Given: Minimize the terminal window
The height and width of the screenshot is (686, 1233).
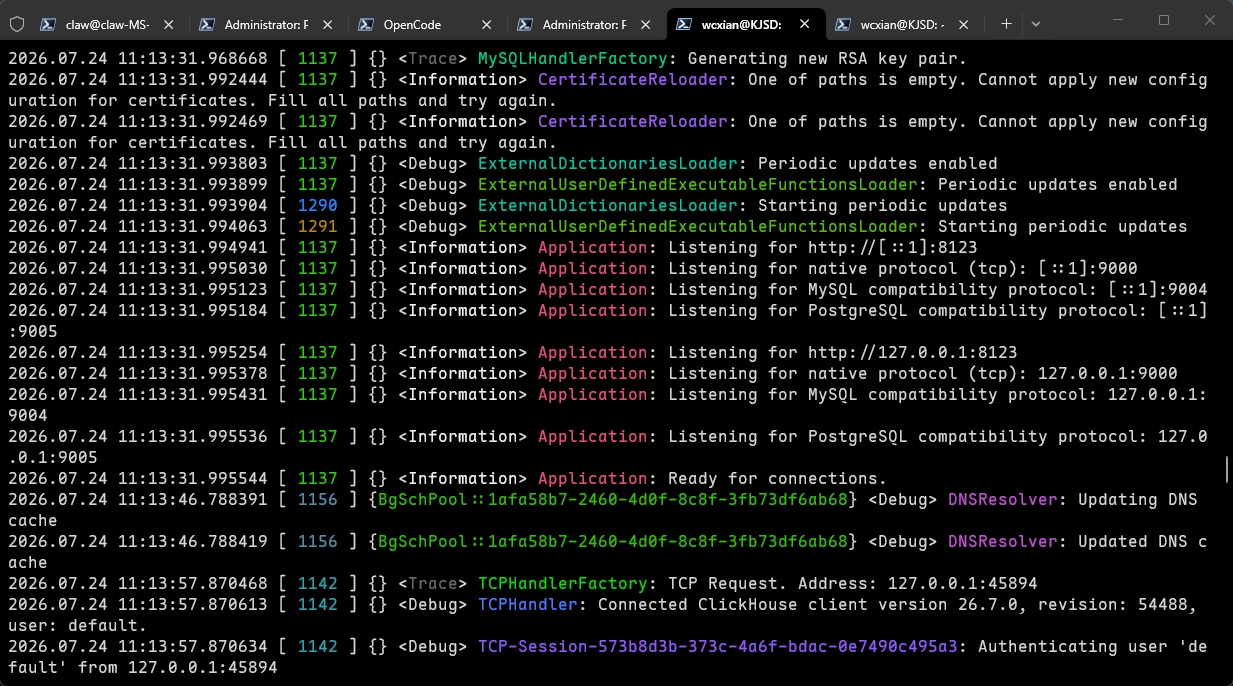Looking at the screenshot, I should 1118,21.
